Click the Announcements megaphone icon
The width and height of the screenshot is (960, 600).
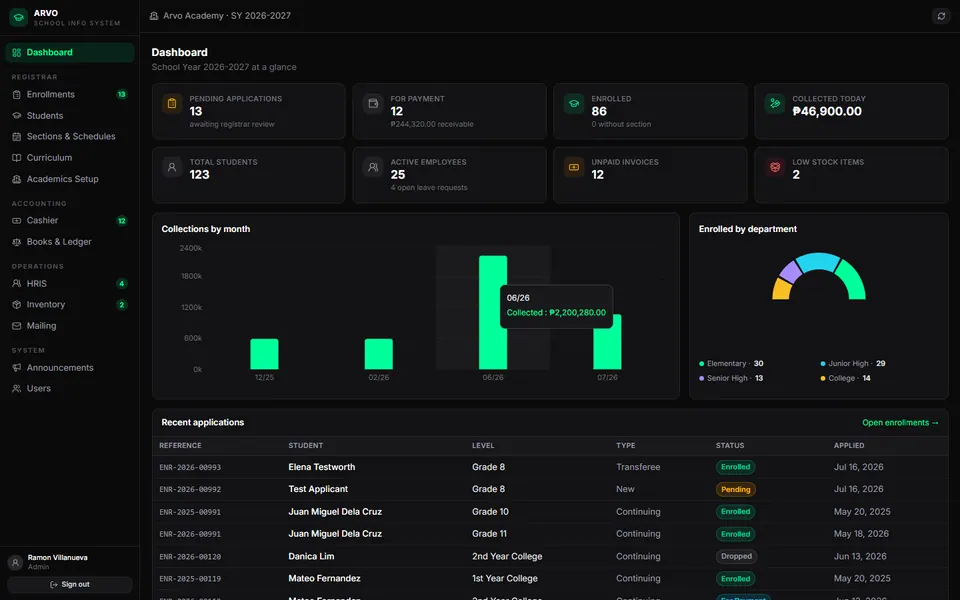17,367
